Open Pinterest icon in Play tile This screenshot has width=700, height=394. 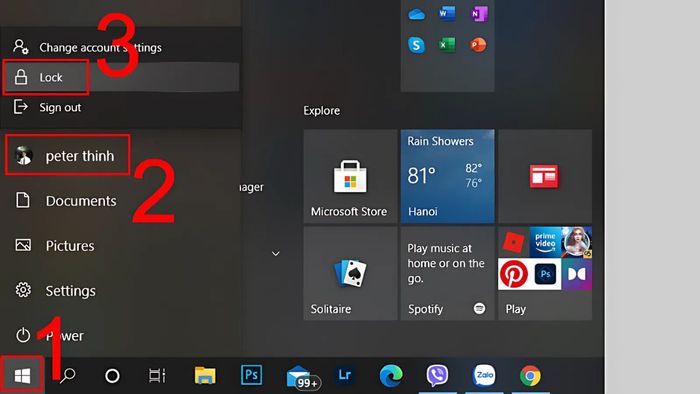pos(513,274)
